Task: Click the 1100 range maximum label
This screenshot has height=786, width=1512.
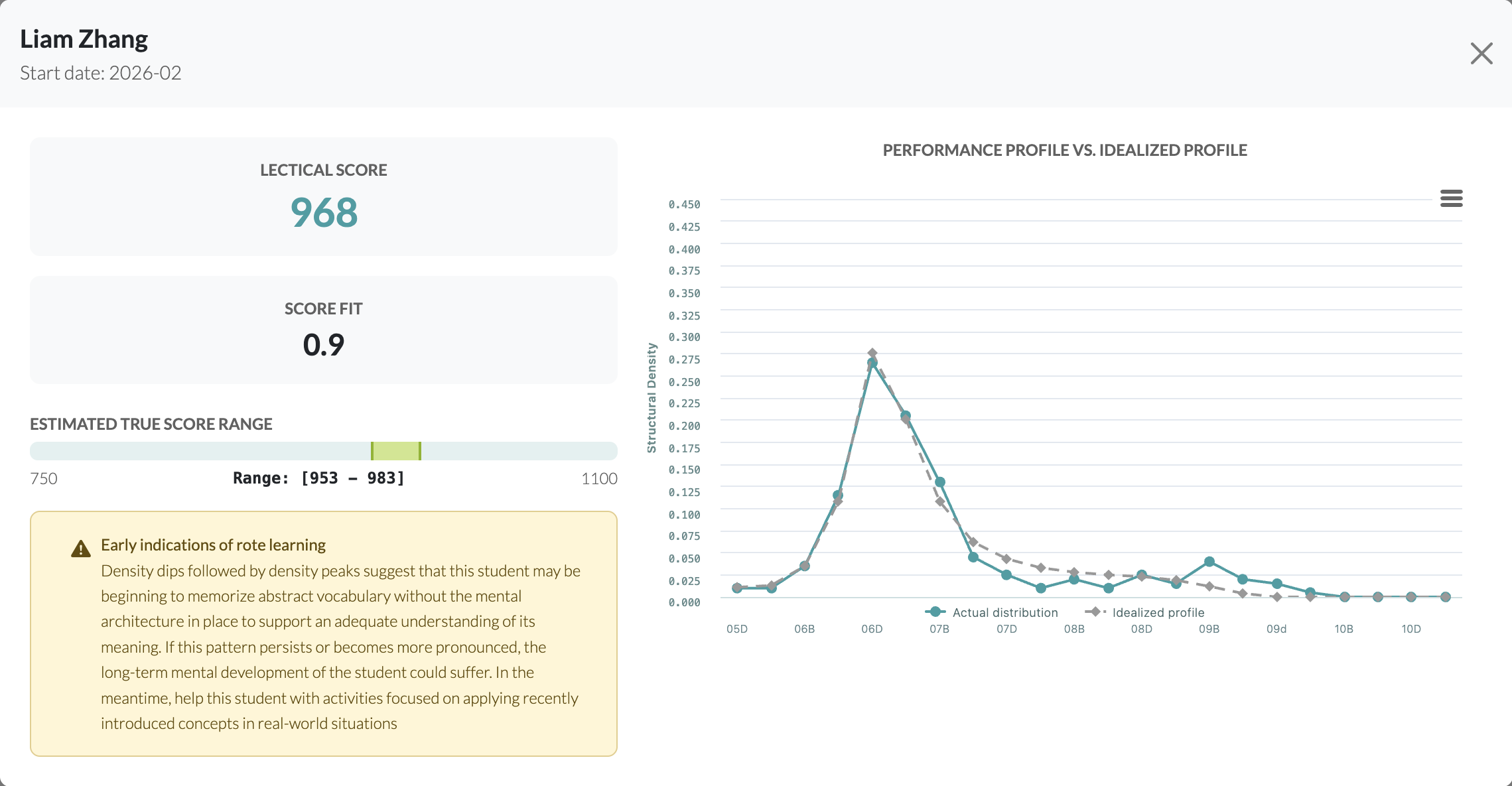Action: click(599, 478)
